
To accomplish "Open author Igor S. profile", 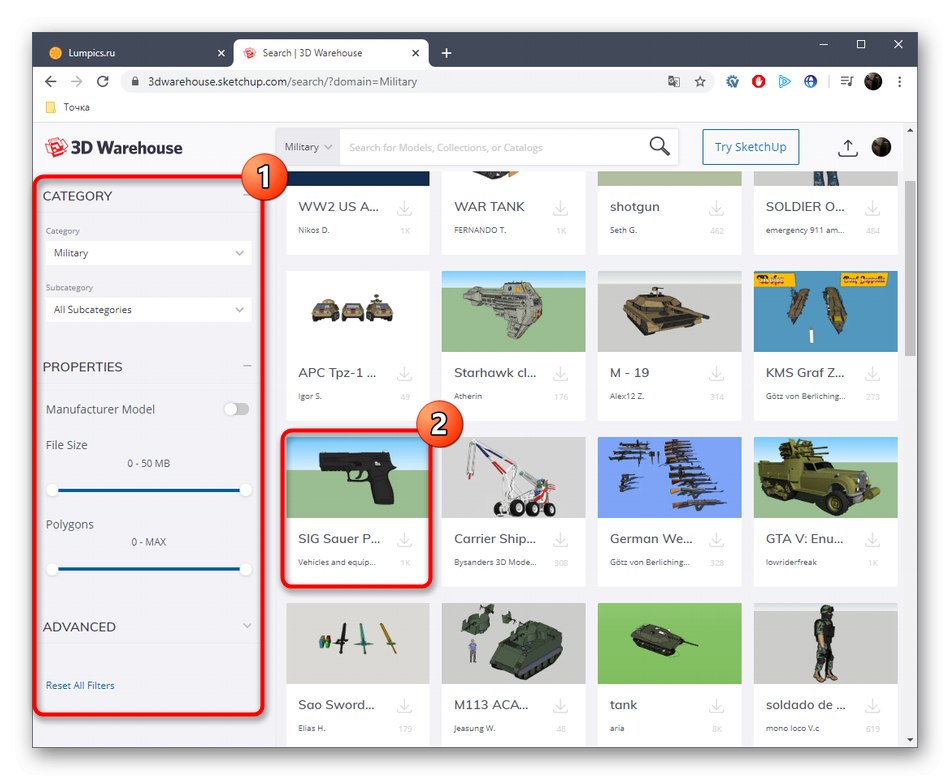I will (310, 396).
